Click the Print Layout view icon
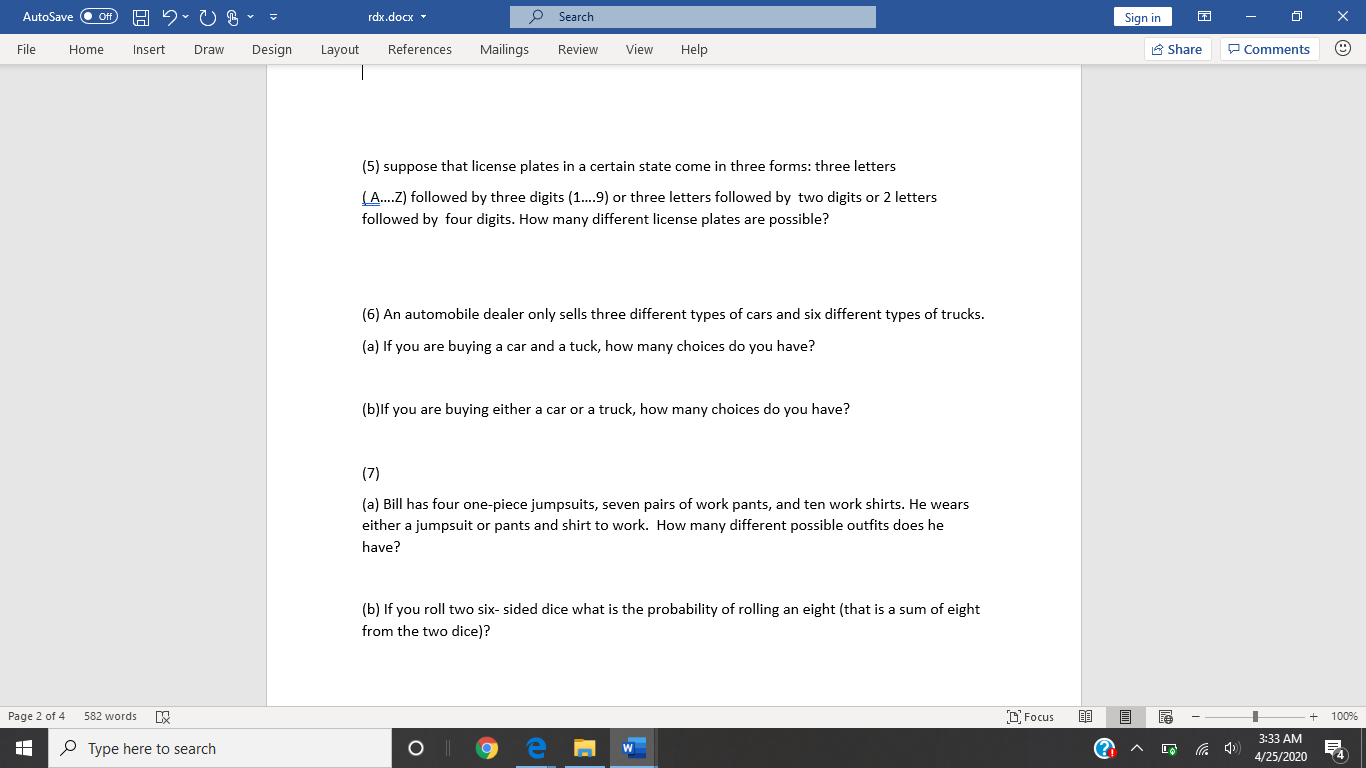This screenshot has width=1366, height=768. 1125,716
